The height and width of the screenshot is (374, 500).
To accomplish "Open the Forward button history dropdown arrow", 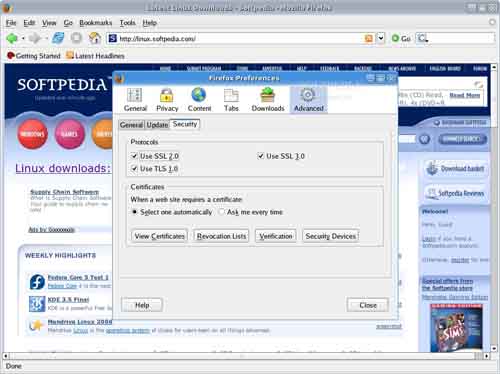I will tap(46, 39).
